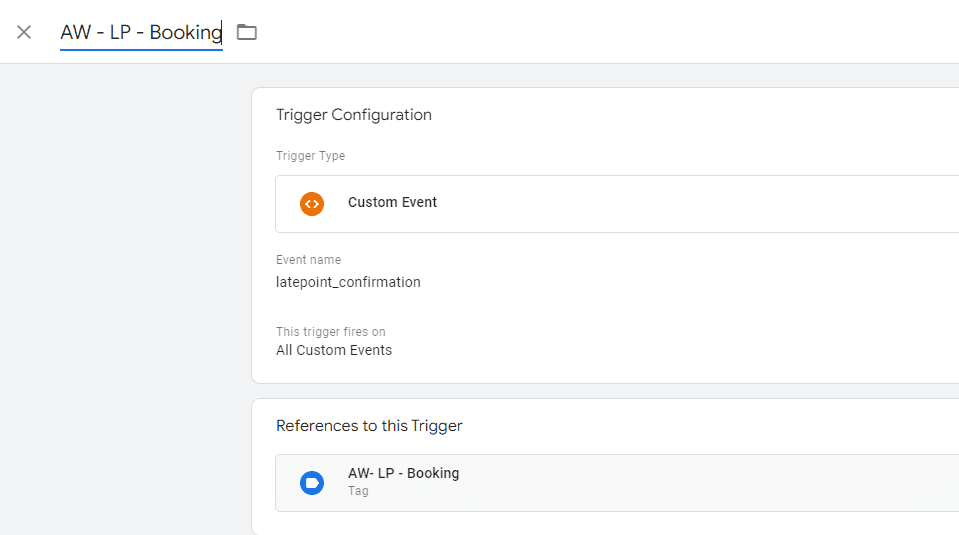Click the orange Custom Event icon

point(312,203)
